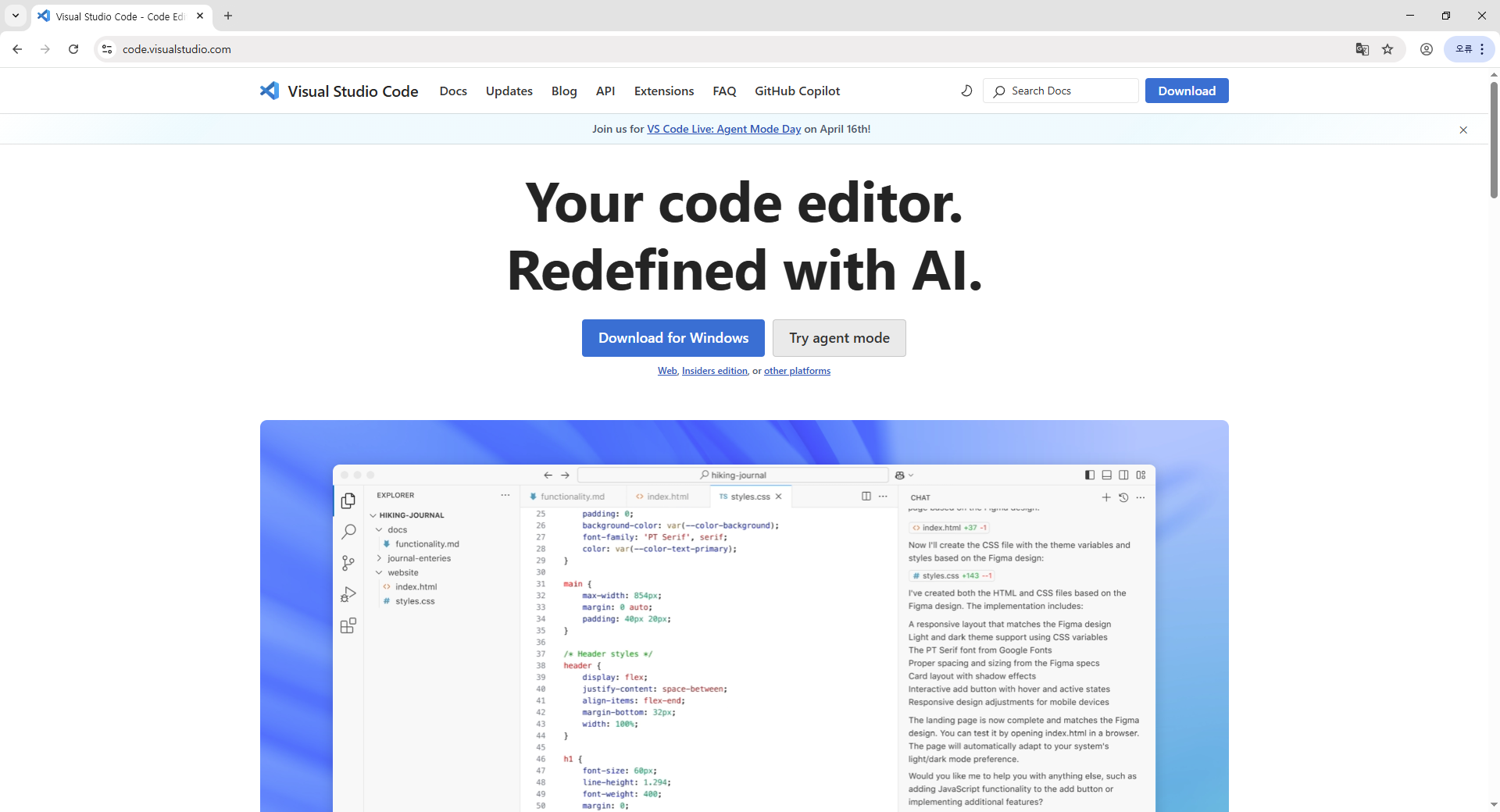Go back in browser history
The width and height of the screenshot is (1500, 812).
[x=17, y=49]
